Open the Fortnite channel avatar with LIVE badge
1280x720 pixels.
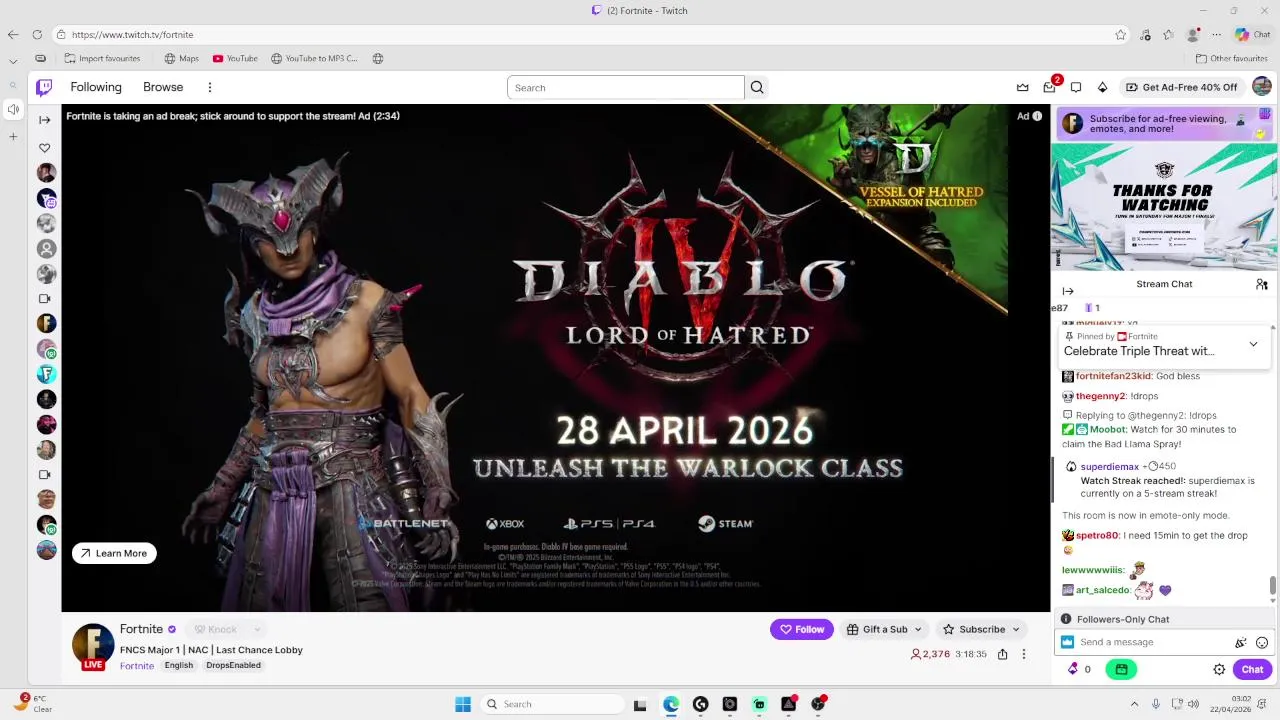[x=93, y=647]
